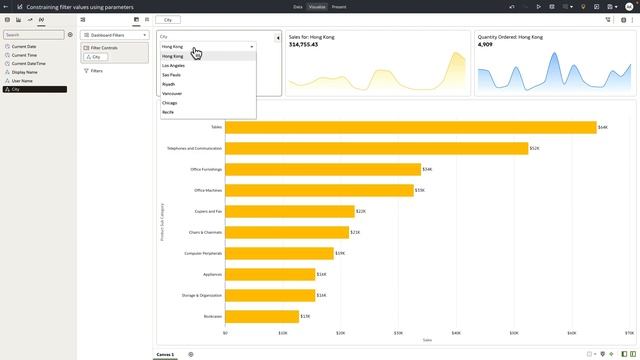Click the refresh data icon in top bar
Screen dimensions: 640x360
552,7
